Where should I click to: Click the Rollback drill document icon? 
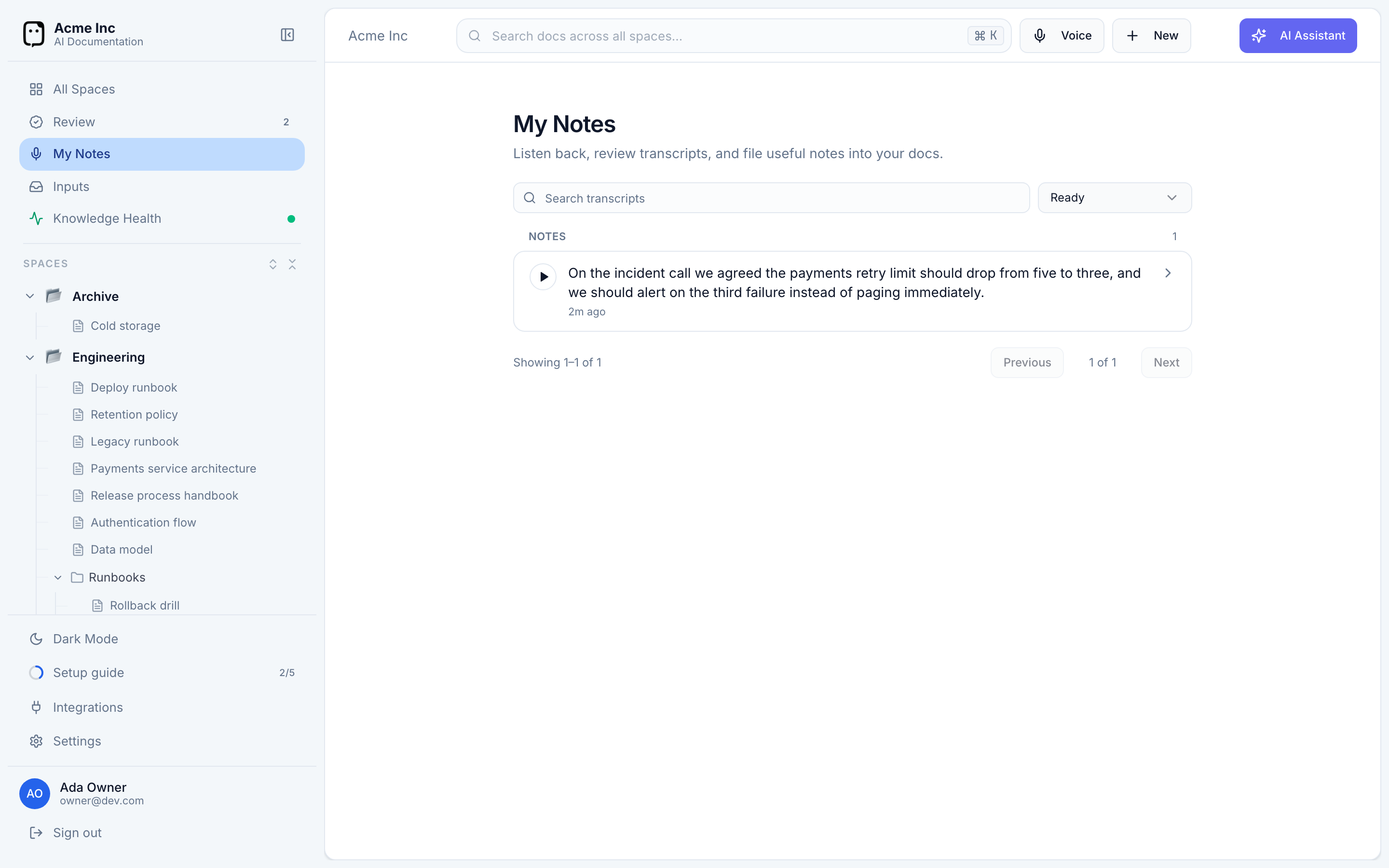coord(97,606)
